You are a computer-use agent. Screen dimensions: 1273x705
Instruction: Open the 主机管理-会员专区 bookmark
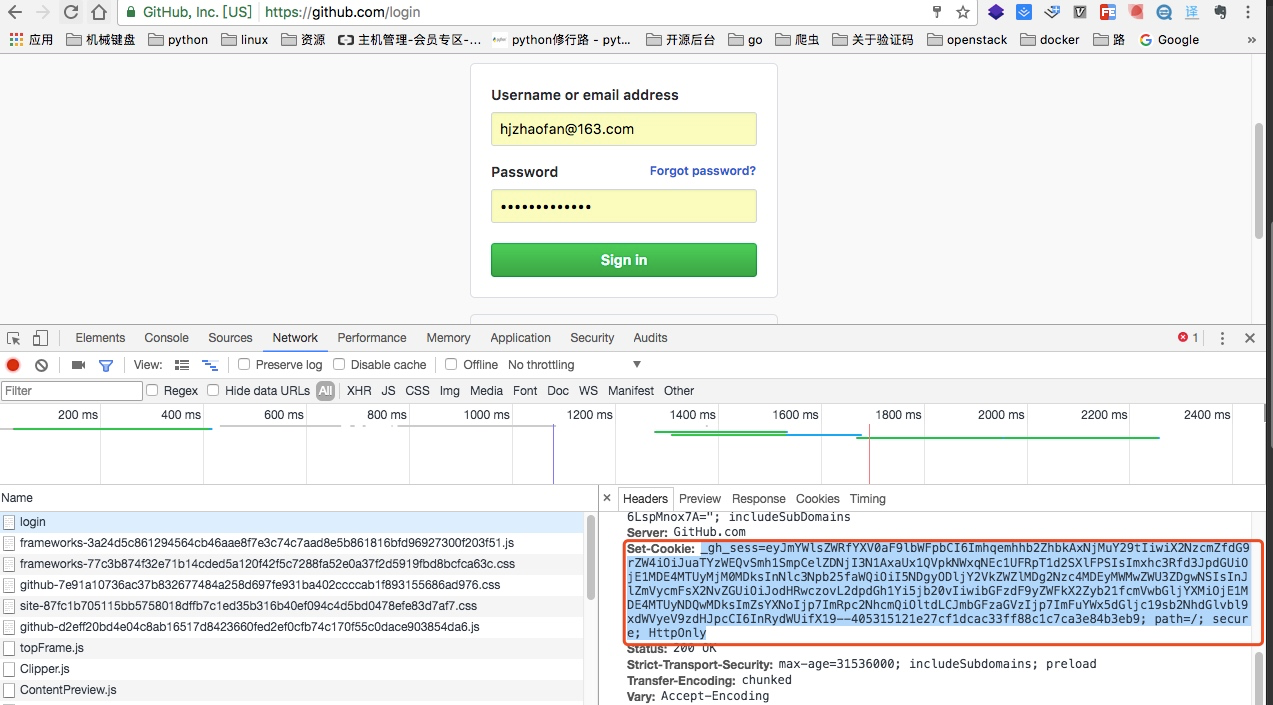[409, 40]
